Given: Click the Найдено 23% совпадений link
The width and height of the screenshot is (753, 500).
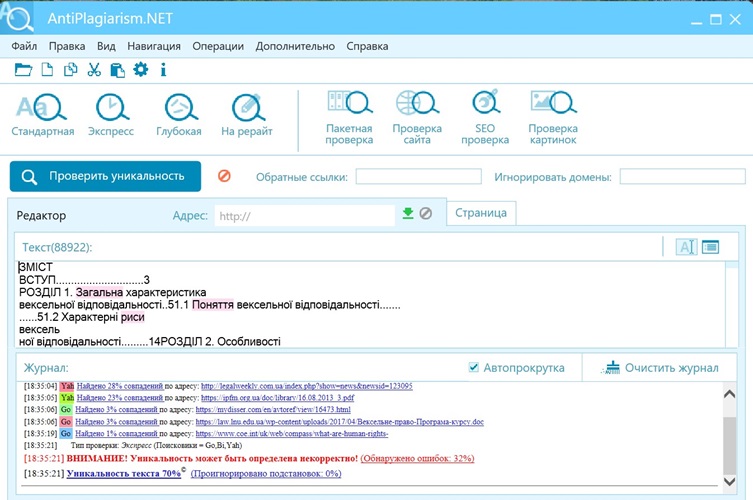Looking at the screenshot, I should (120, 398).
